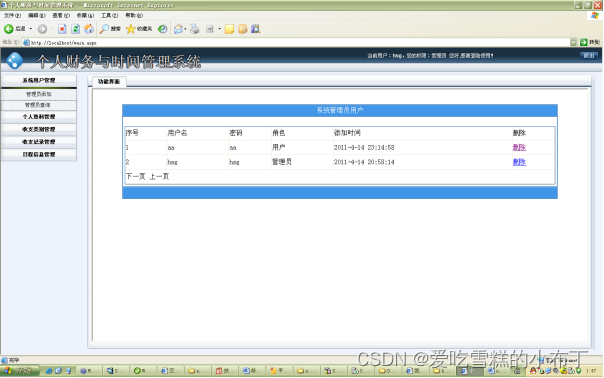Viewport: 604px width, 378px height.
Task: Expand the 个人资料管理 sidebar section
Action: (x=39, y=117)
